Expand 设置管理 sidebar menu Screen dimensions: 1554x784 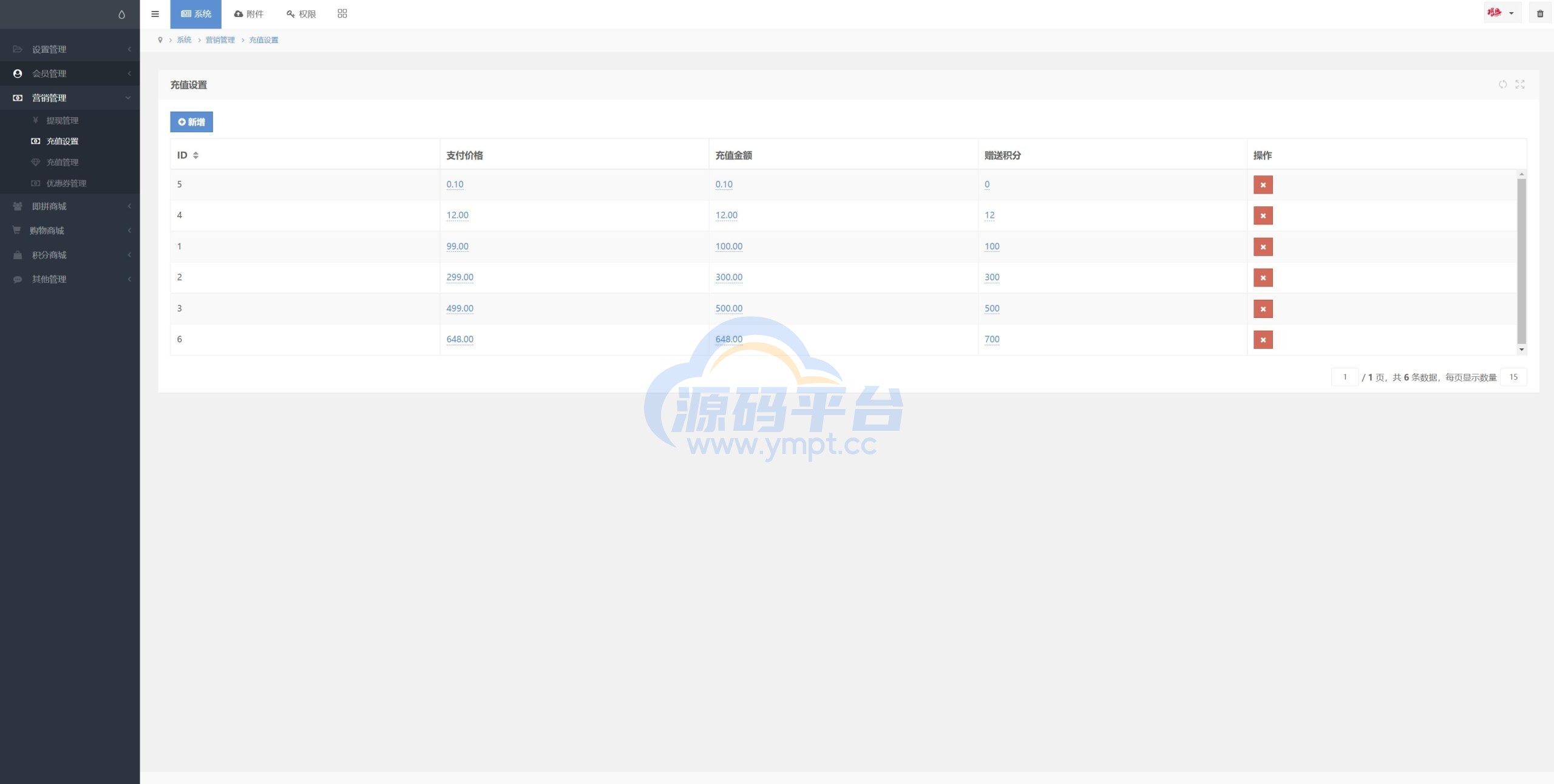[x=70, y=49]
